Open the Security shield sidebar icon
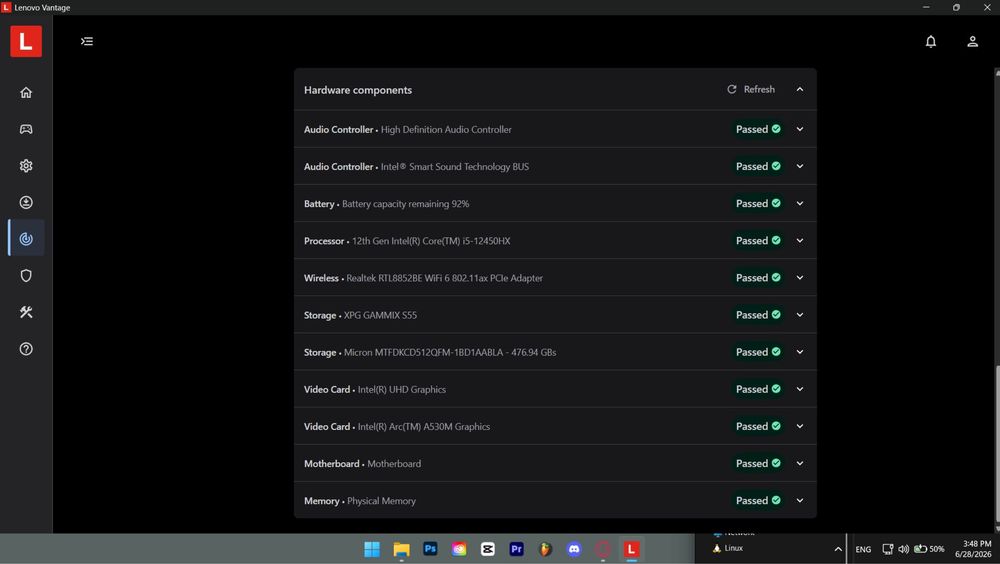Viewport: 1000px width, 564px height. 26,276
